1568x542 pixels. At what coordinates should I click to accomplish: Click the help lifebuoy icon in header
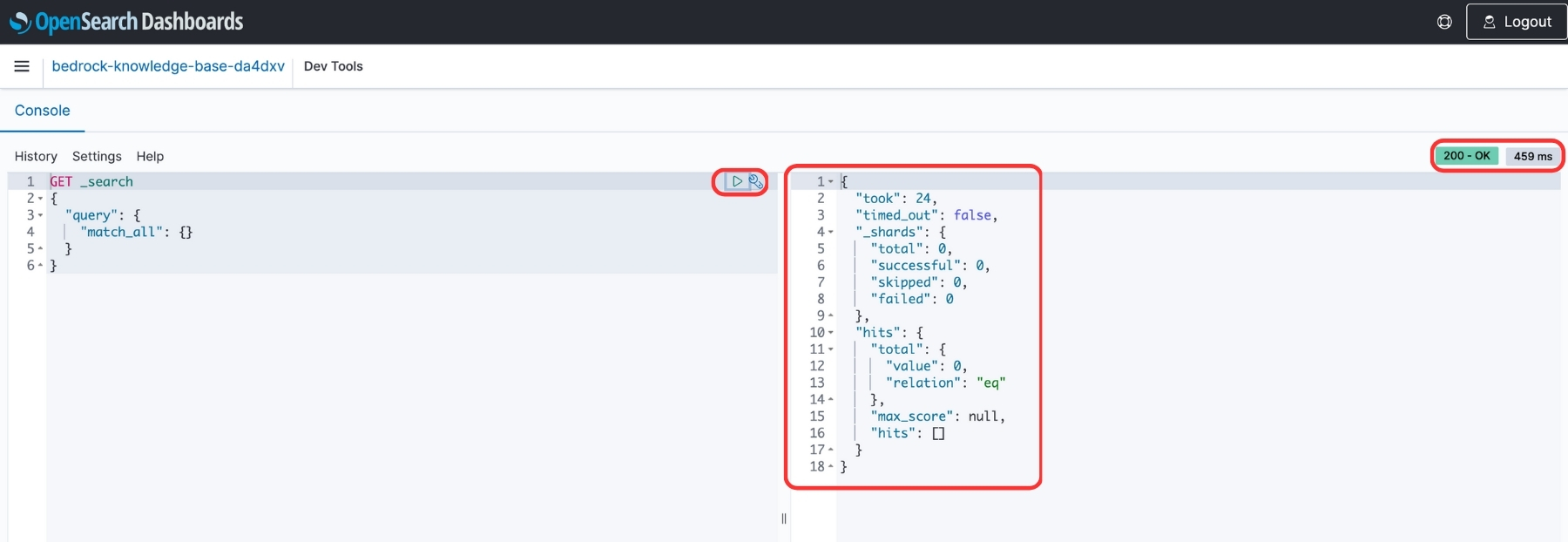(1444, 22)
